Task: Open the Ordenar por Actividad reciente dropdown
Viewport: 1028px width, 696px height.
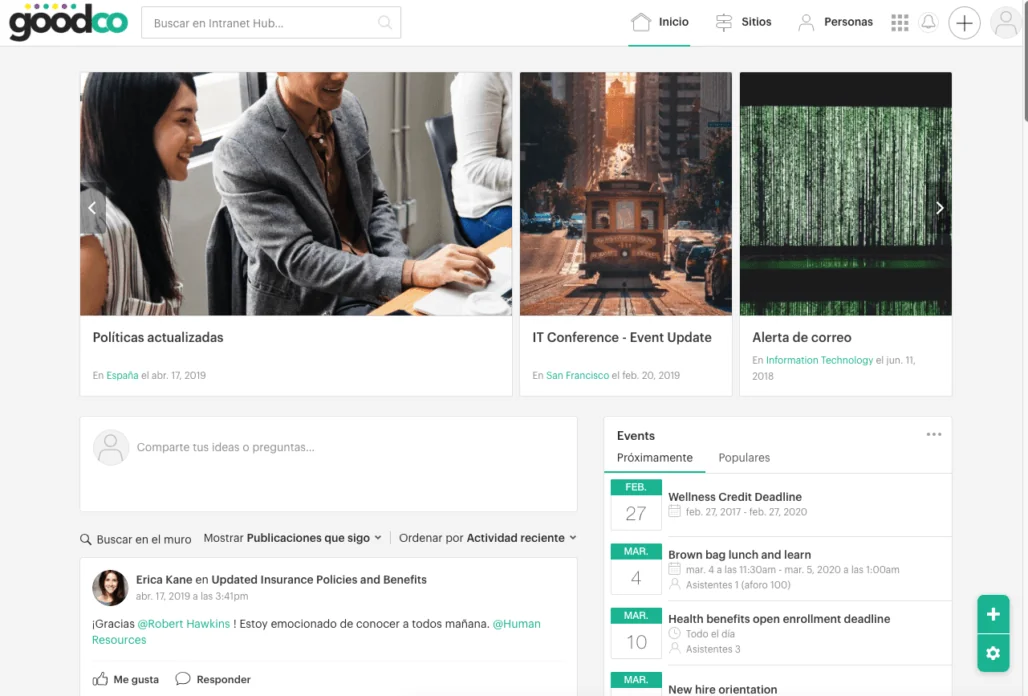Action: click(488, 538)
